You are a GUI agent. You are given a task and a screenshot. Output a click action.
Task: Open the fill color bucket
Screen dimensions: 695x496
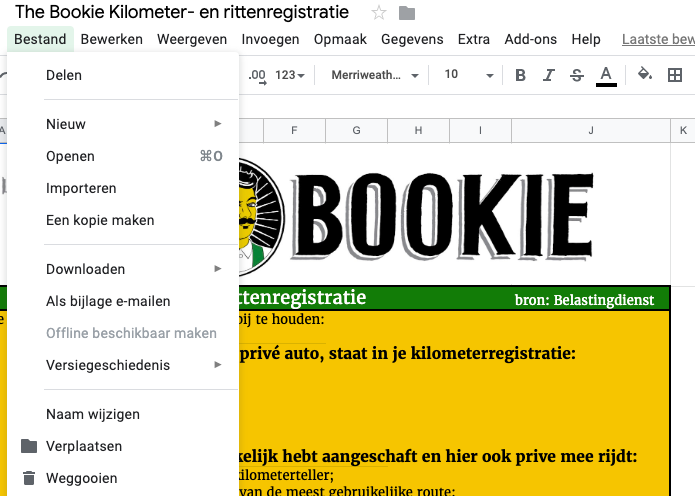click(645, 74)
